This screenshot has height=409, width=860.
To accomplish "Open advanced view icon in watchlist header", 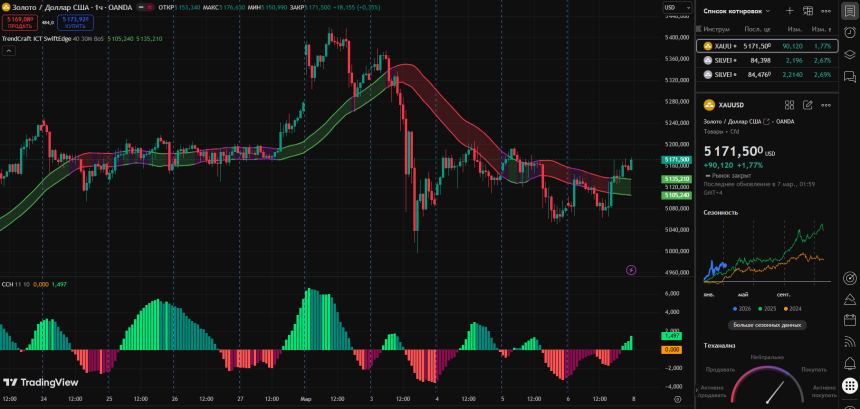I will pos(808,10).
